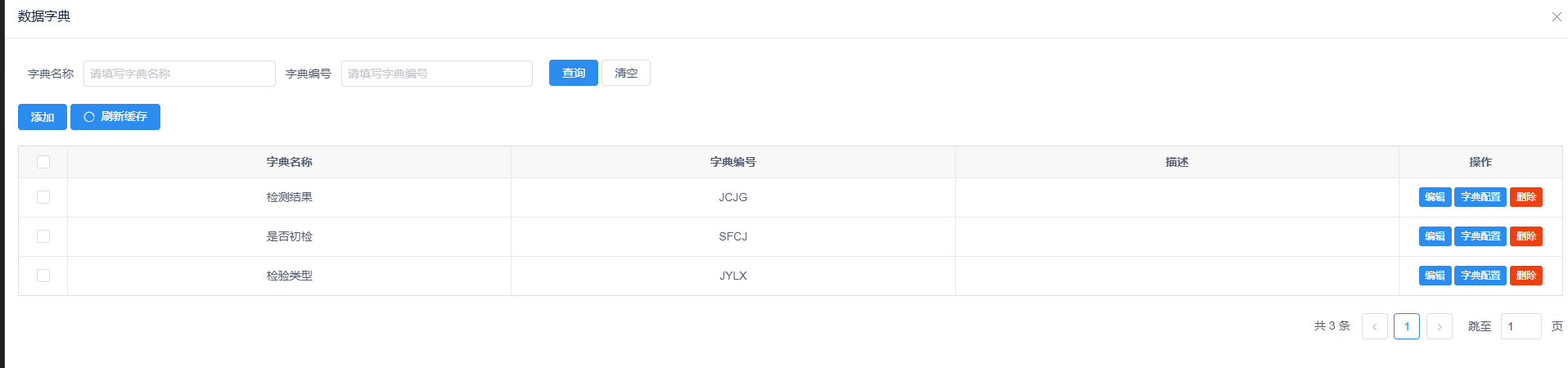Open 字典配置 for the JYLX row
Image resolution: width=1568 pixels, height=368 pixels.
pyautogui.click(x=1480, y=276)
